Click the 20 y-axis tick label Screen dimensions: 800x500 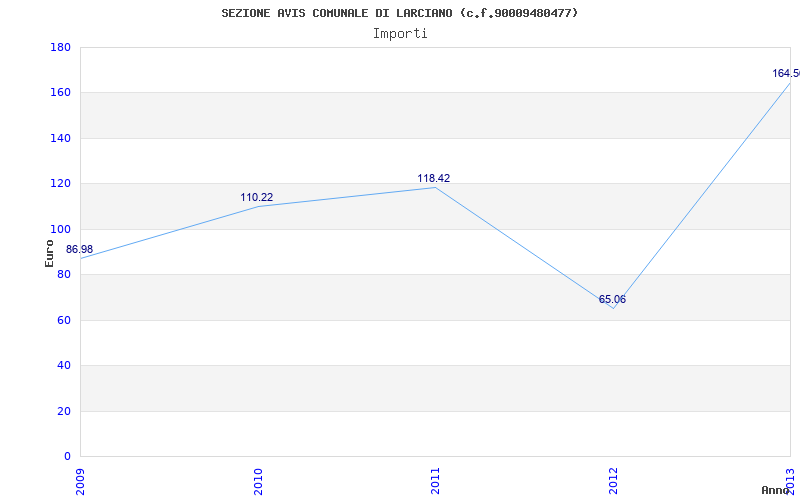click(x=64, y=411)
